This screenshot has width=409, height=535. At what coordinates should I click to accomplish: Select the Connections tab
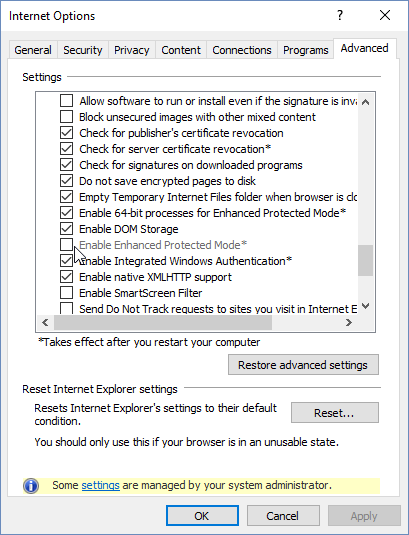242,50
